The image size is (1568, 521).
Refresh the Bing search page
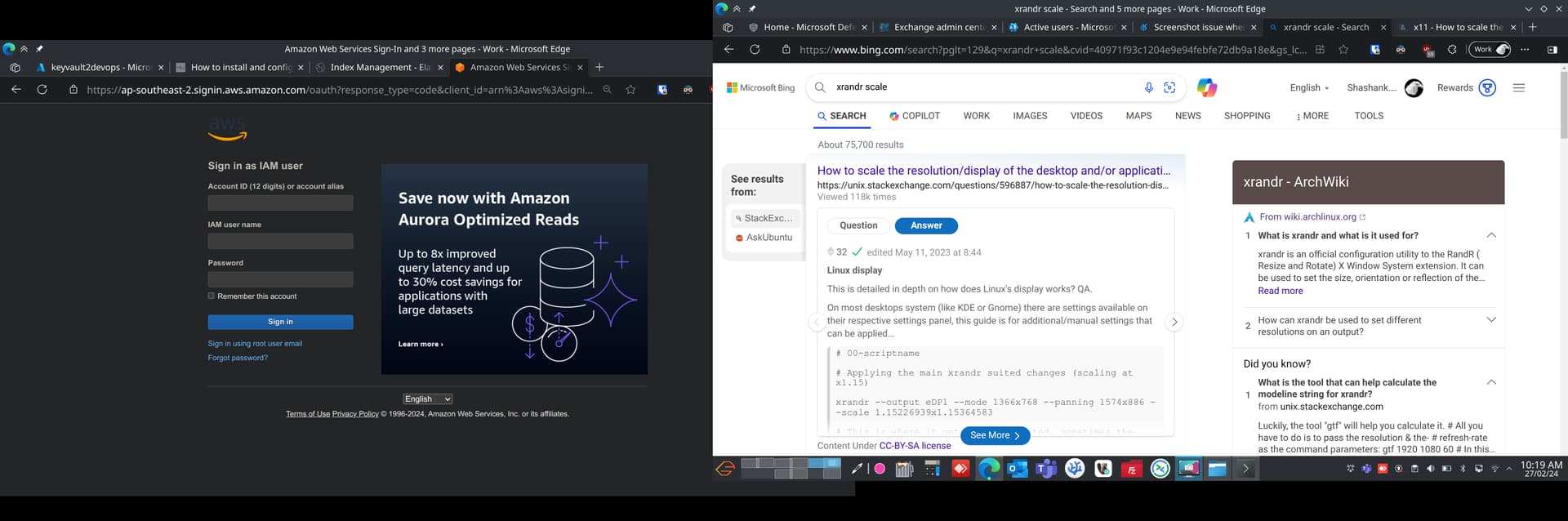[755, 49]
